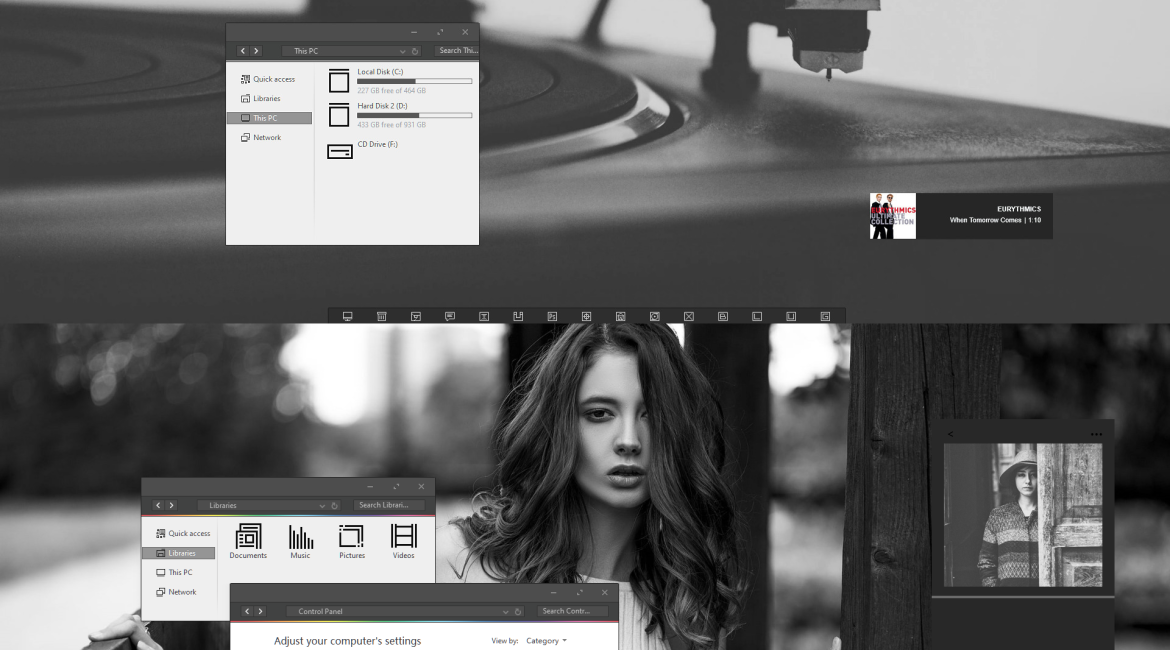Open the Videos library folder
The height and width of the screenshot is (650, 1170).
[x=404, y=540]
